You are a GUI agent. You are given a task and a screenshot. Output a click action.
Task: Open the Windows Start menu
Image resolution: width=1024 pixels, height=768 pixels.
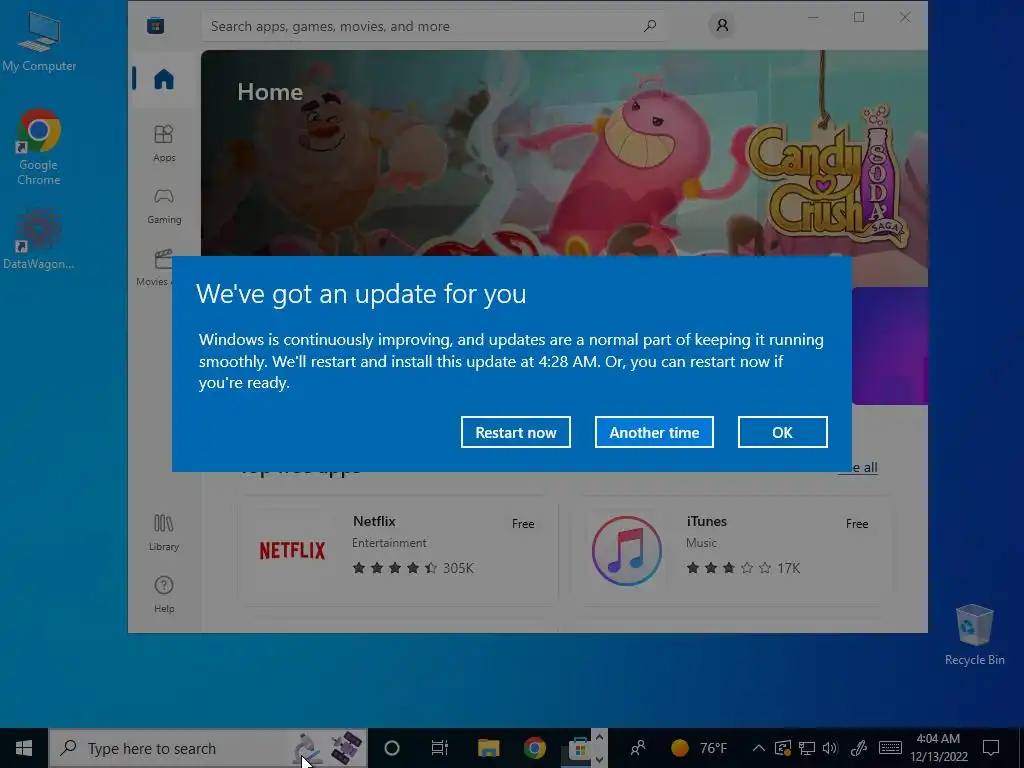pos(24,748)
